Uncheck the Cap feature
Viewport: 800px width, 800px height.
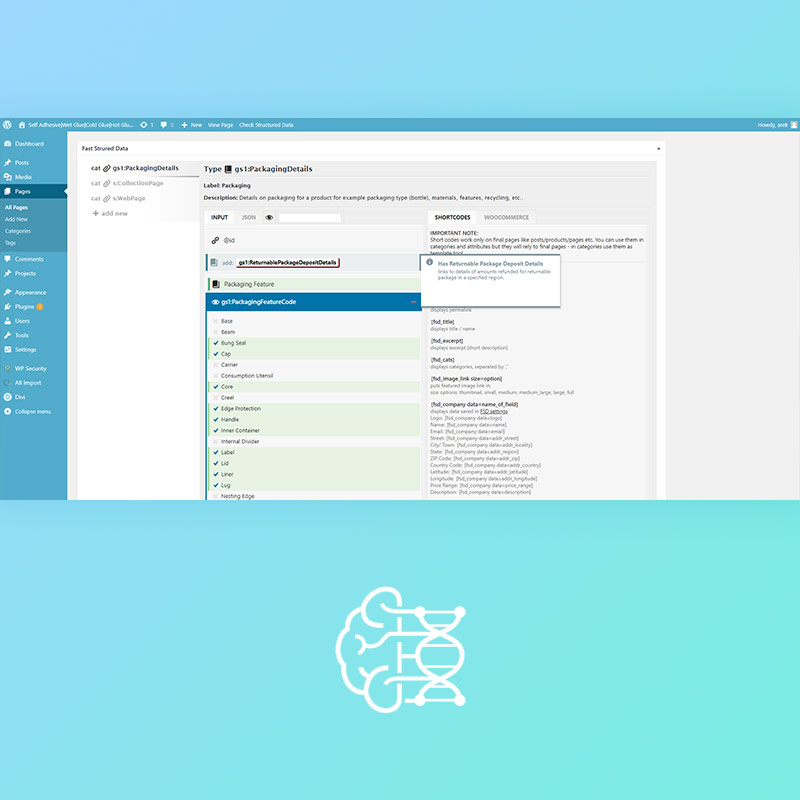(x=215, y=354)
